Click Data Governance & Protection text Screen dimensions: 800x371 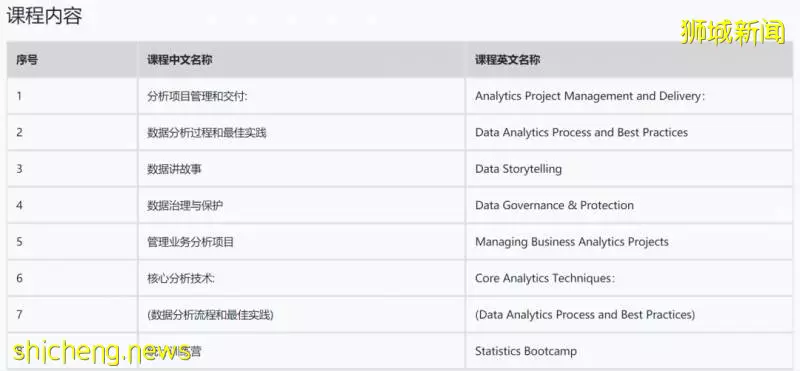point(554,206)
